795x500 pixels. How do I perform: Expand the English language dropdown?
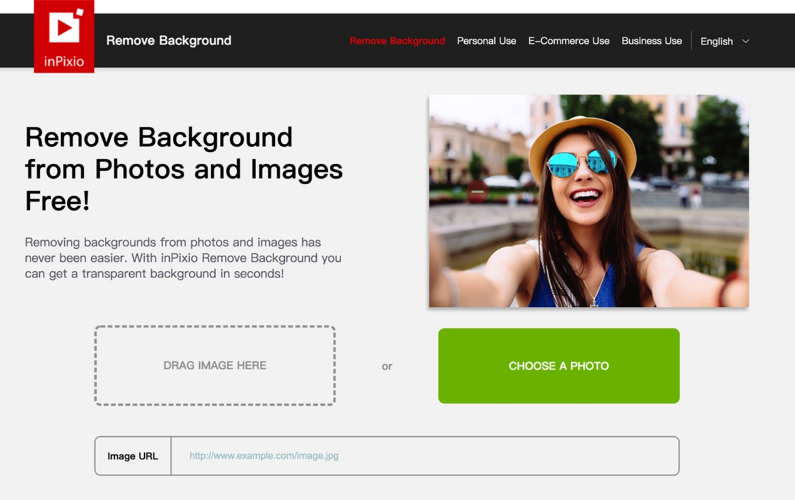[725, 41]
